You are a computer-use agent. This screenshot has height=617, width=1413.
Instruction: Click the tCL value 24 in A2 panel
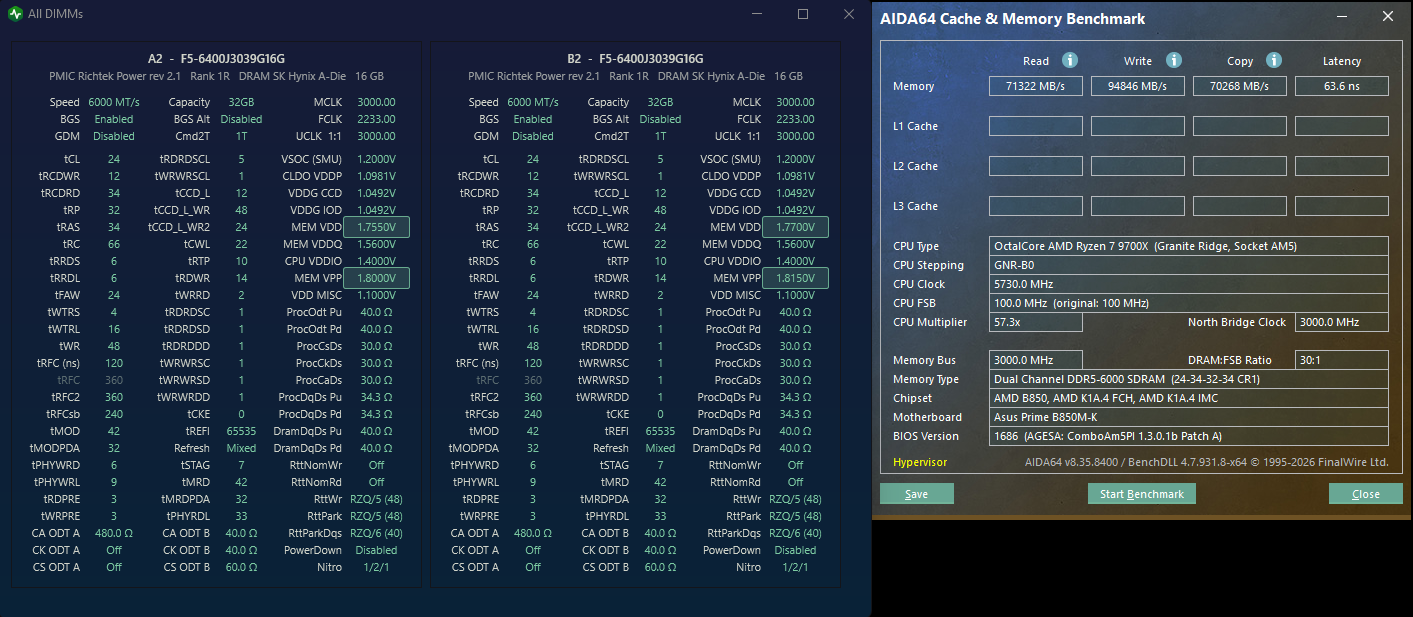tap(114, 159)
